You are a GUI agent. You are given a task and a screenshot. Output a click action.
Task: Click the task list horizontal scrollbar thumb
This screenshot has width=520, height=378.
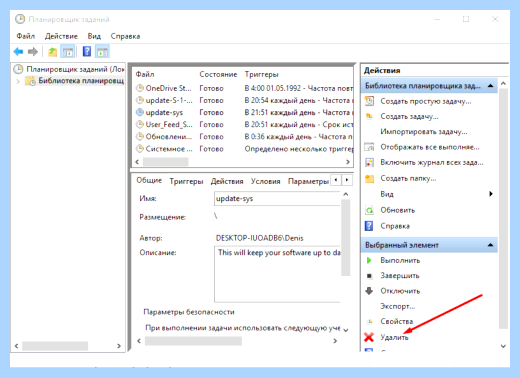pos(166,162)
